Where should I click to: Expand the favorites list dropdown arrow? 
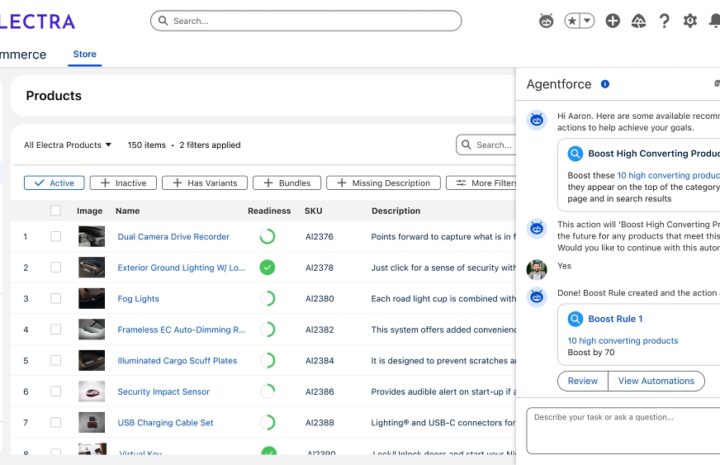587,21
